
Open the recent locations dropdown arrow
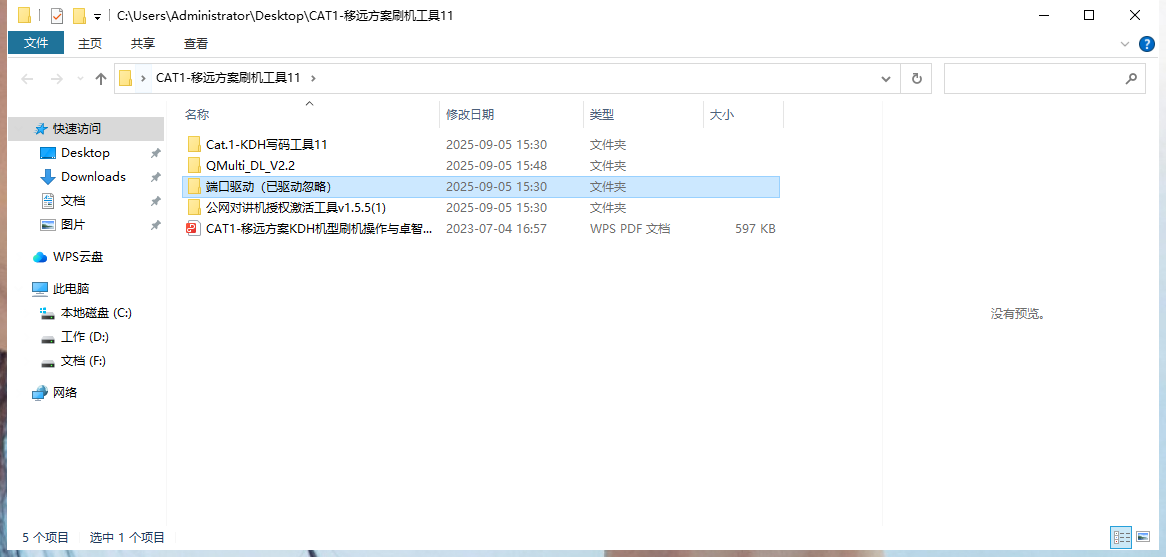click(x=80, y=79)
